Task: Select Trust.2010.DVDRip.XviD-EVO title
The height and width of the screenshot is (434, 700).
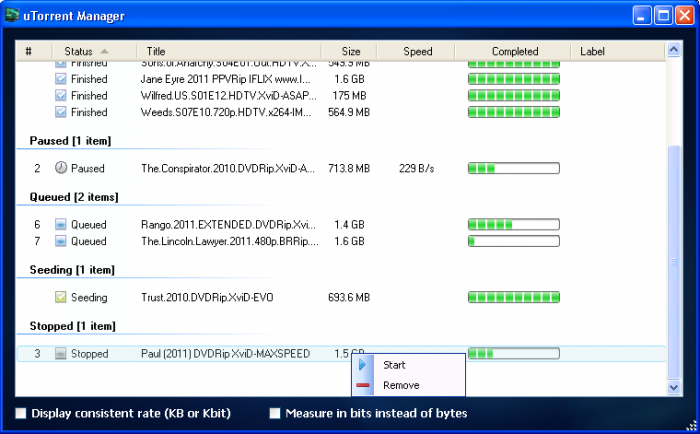Action: (207, 297)
